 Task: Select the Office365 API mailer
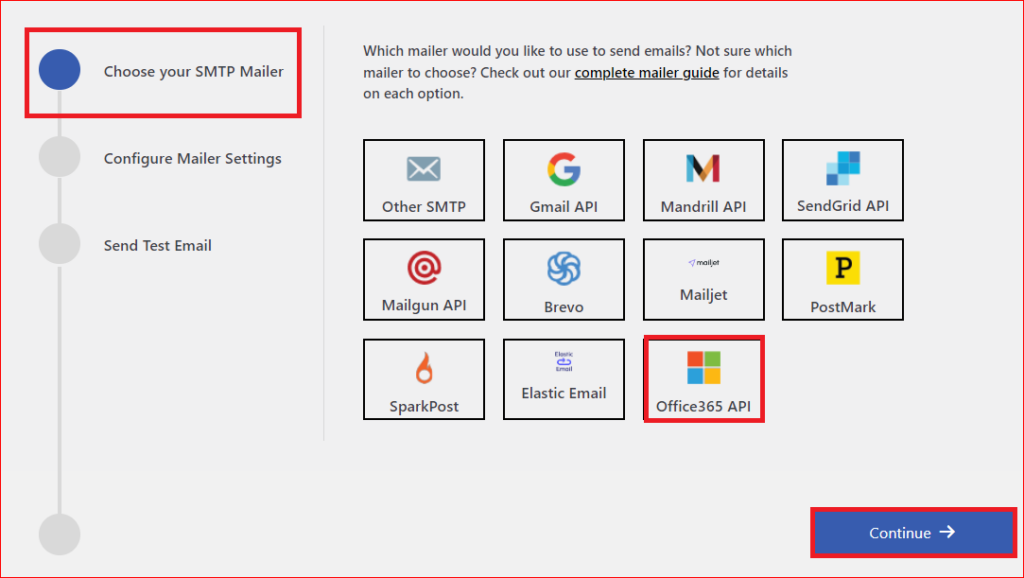point(704,378)
